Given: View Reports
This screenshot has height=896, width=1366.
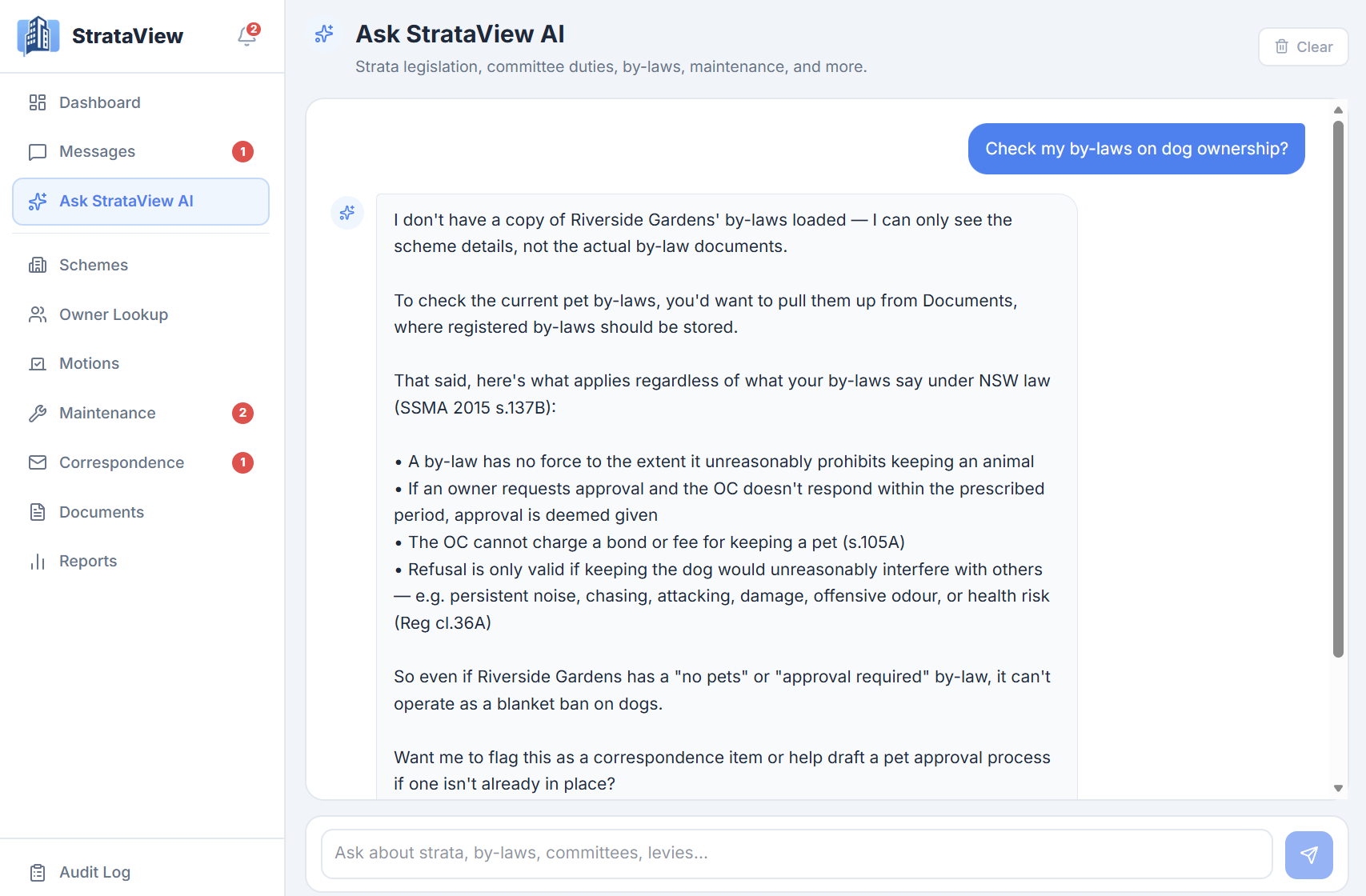Looking at the screenshot, I should (x=141, y=562).
